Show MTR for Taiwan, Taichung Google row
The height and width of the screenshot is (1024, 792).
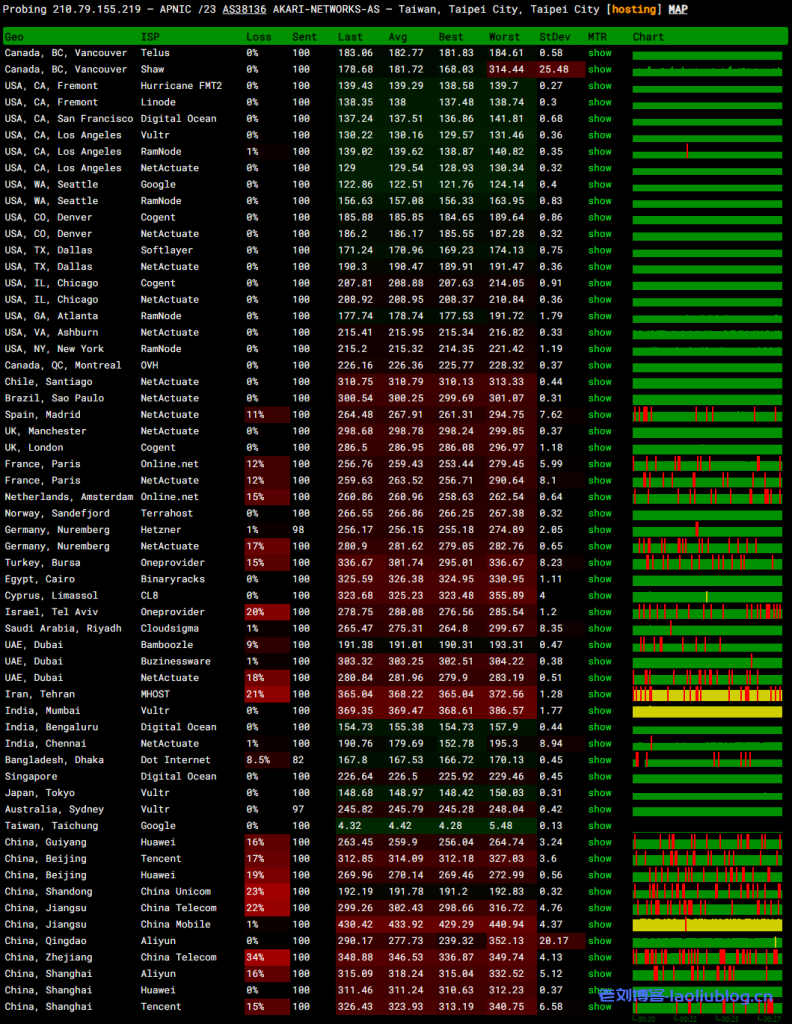tap(599, 826)
